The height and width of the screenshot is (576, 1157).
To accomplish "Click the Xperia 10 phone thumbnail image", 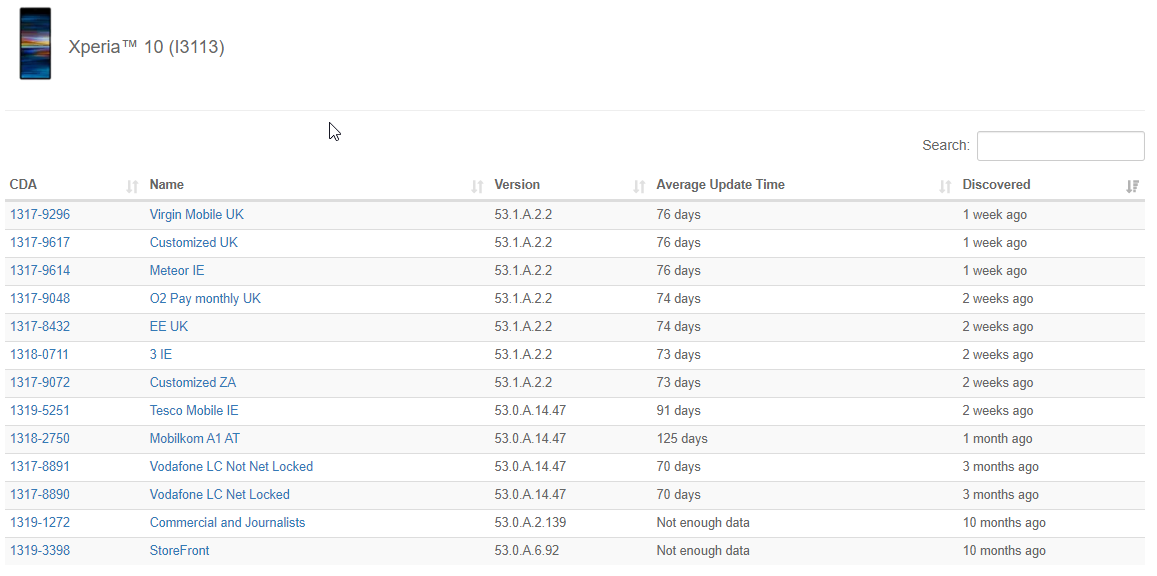I will click(x=35, y=44).
